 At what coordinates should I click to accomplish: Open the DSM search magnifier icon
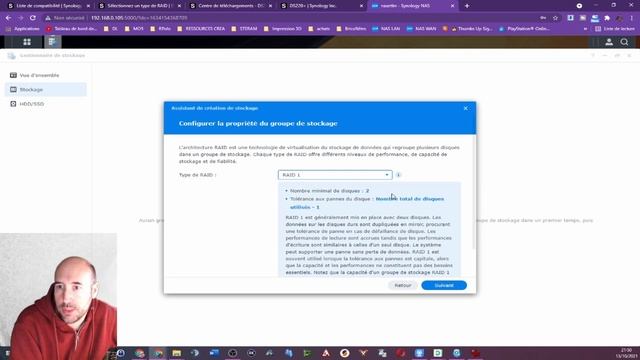[624, 42]
